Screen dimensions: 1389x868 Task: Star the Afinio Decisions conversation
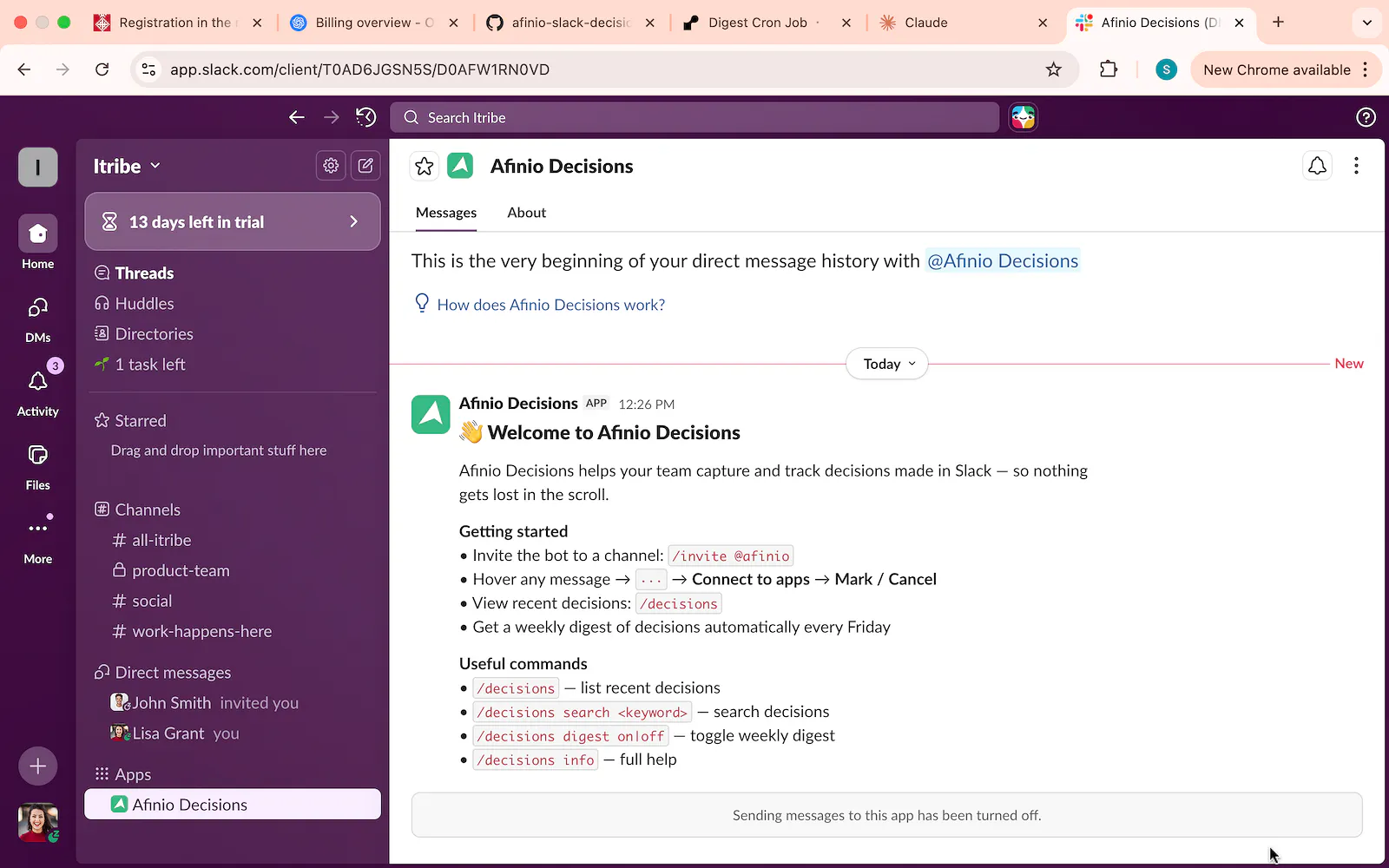pos(424,166)
